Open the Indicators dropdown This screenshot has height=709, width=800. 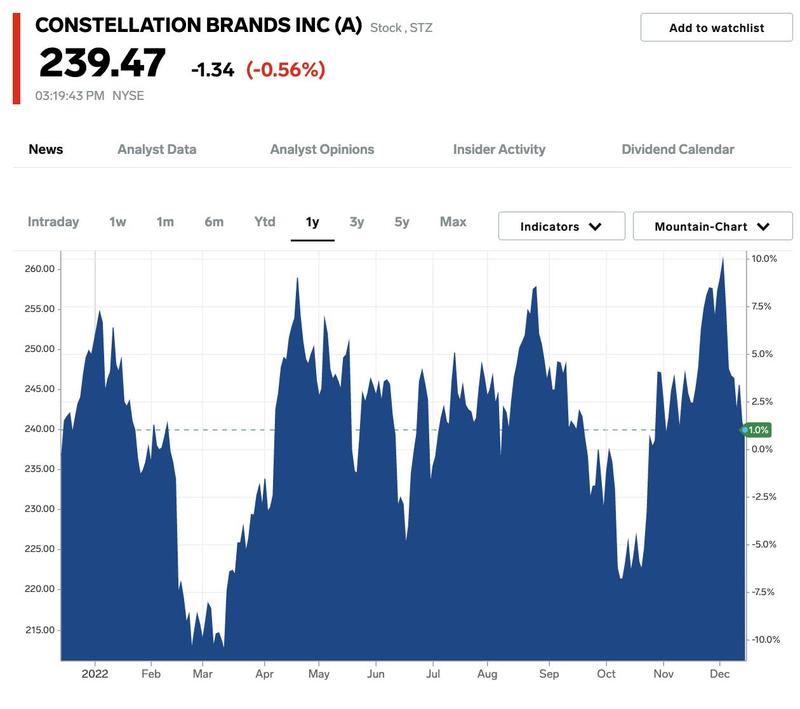click(561, 226)
